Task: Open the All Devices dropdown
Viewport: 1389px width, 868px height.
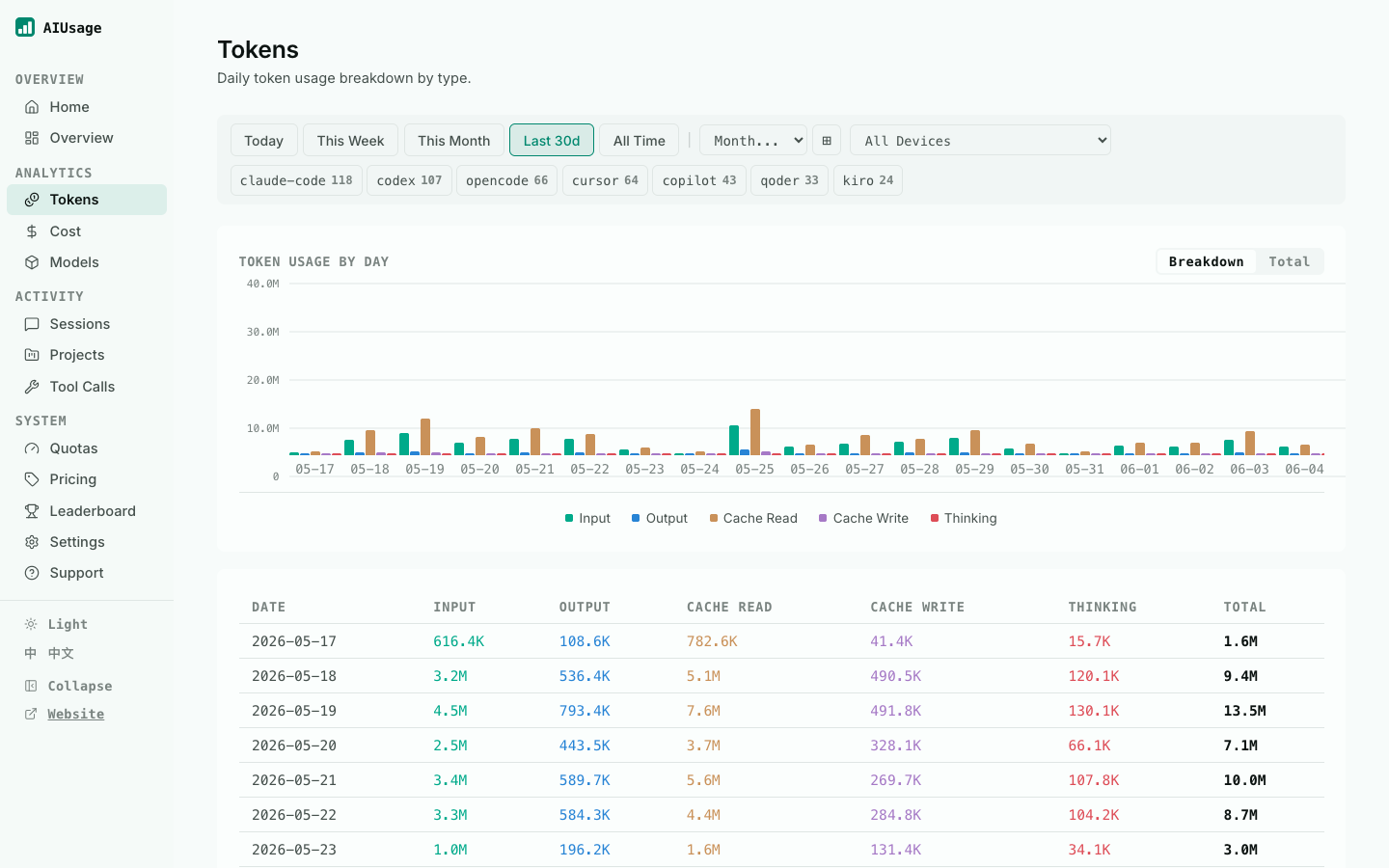Action: (x=980, y=140)
